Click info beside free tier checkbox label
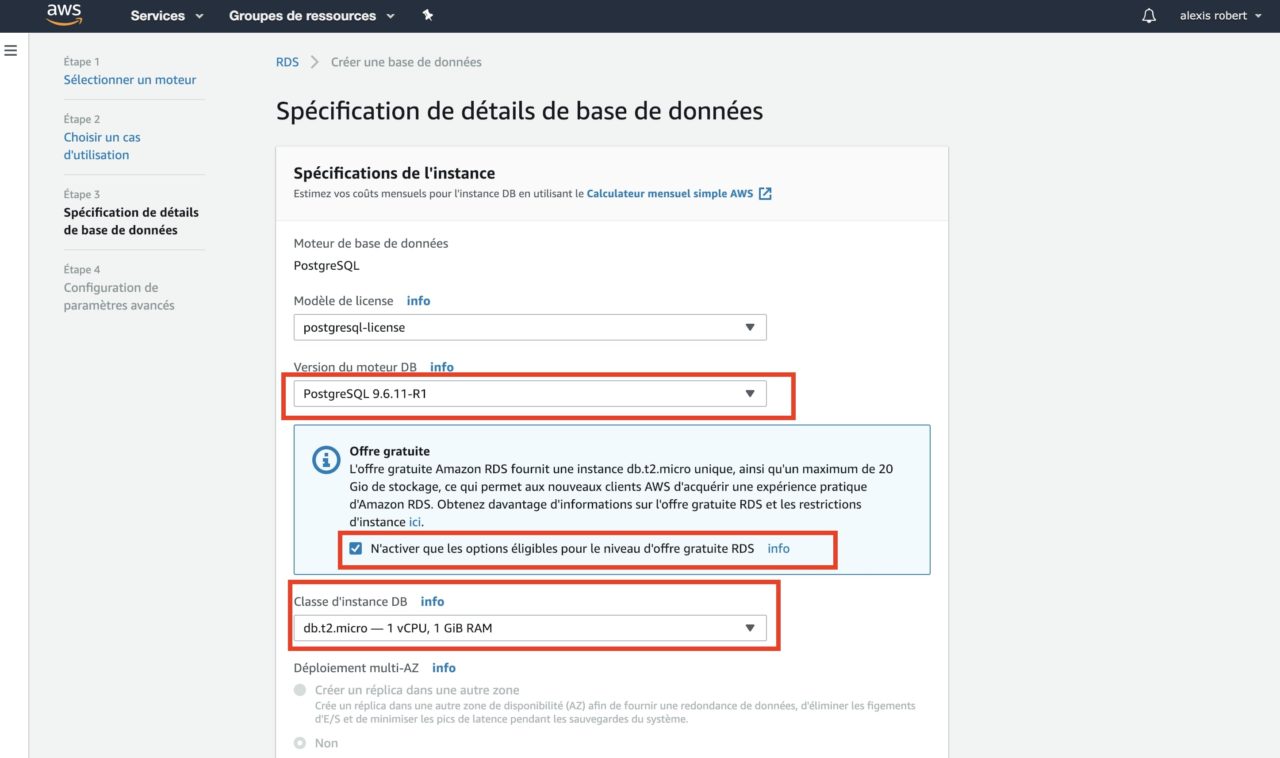Screen dimensions: 1280x758 778,549
